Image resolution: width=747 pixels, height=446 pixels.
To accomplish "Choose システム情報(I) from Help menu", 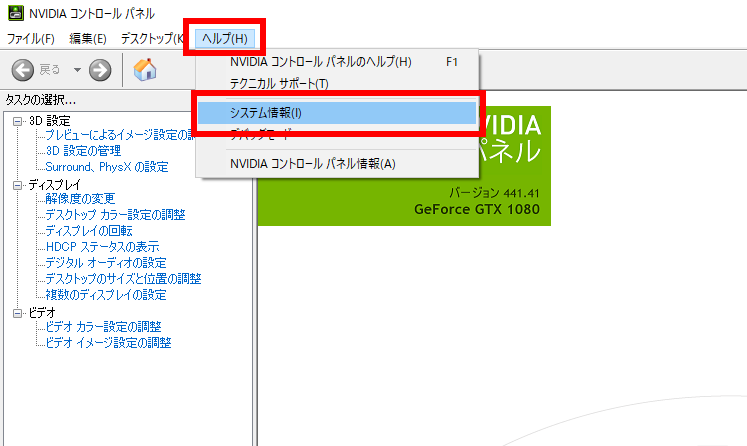I will coord(337,113).
